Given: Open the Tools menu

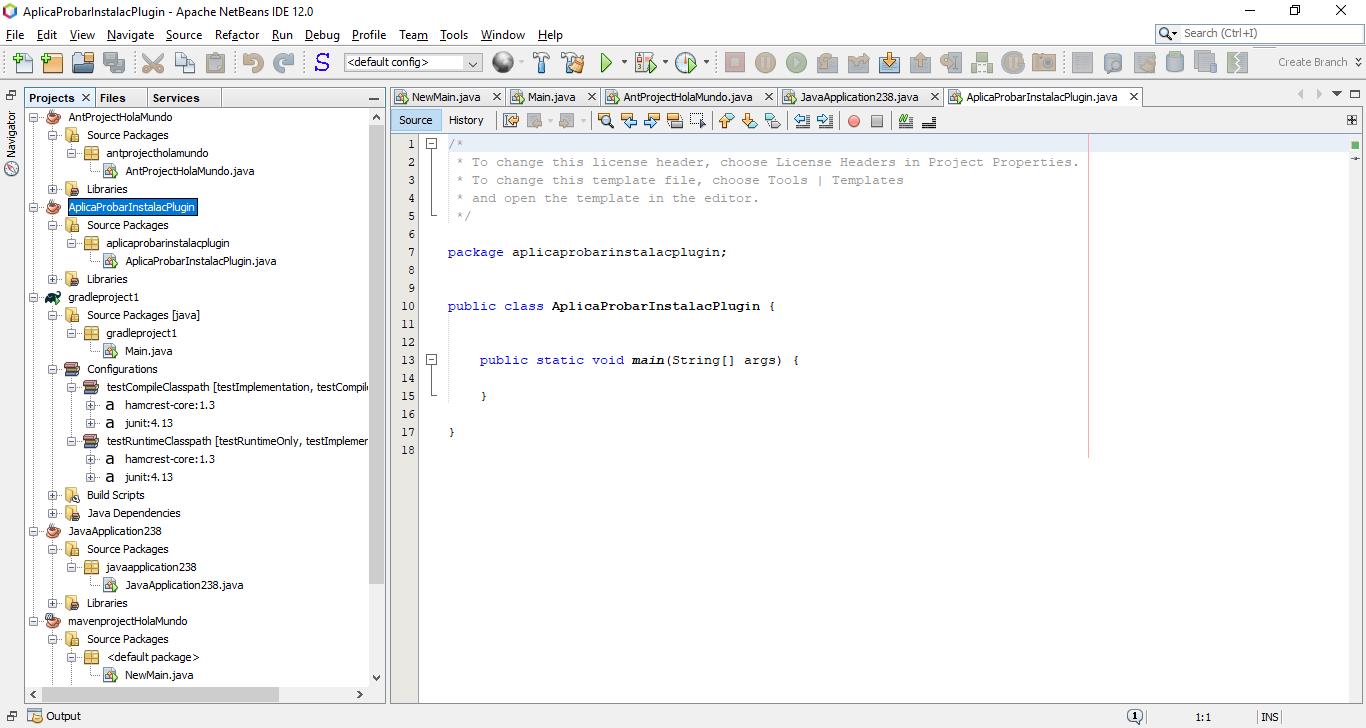Looking at the screenshot, I should tap(453, 34).
